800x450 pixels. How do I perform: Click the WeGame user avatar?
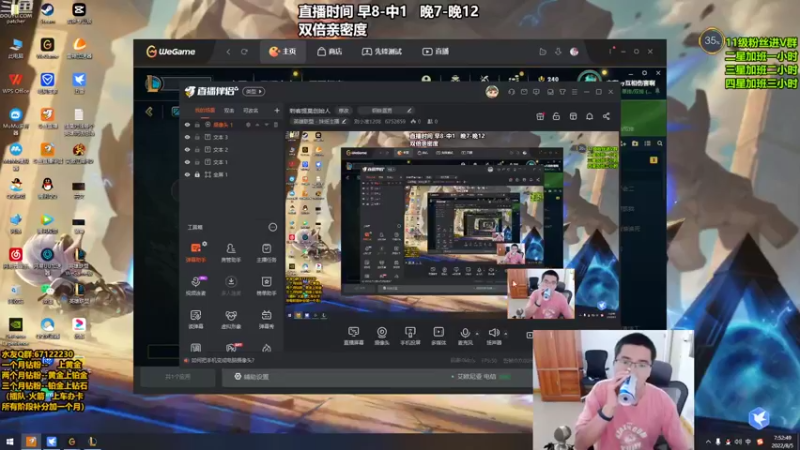click(x=574, y=52)
